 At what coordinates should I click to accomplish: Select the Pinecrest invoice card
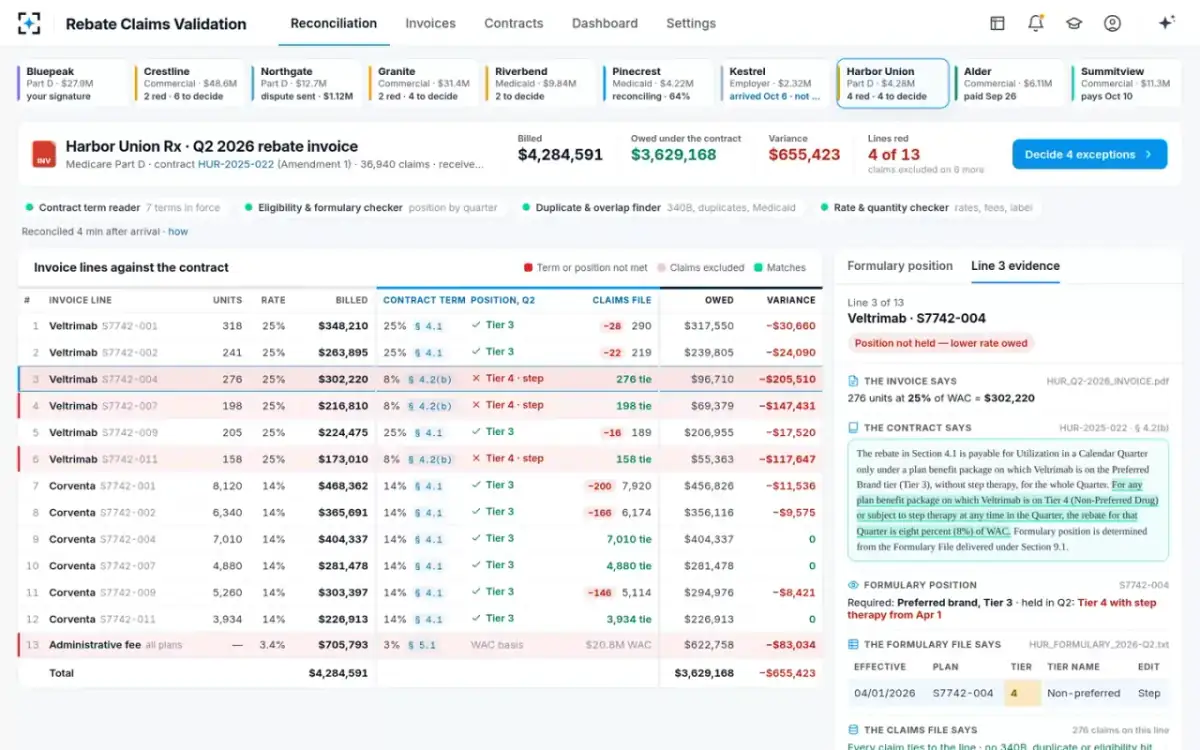tap(658, 83)
